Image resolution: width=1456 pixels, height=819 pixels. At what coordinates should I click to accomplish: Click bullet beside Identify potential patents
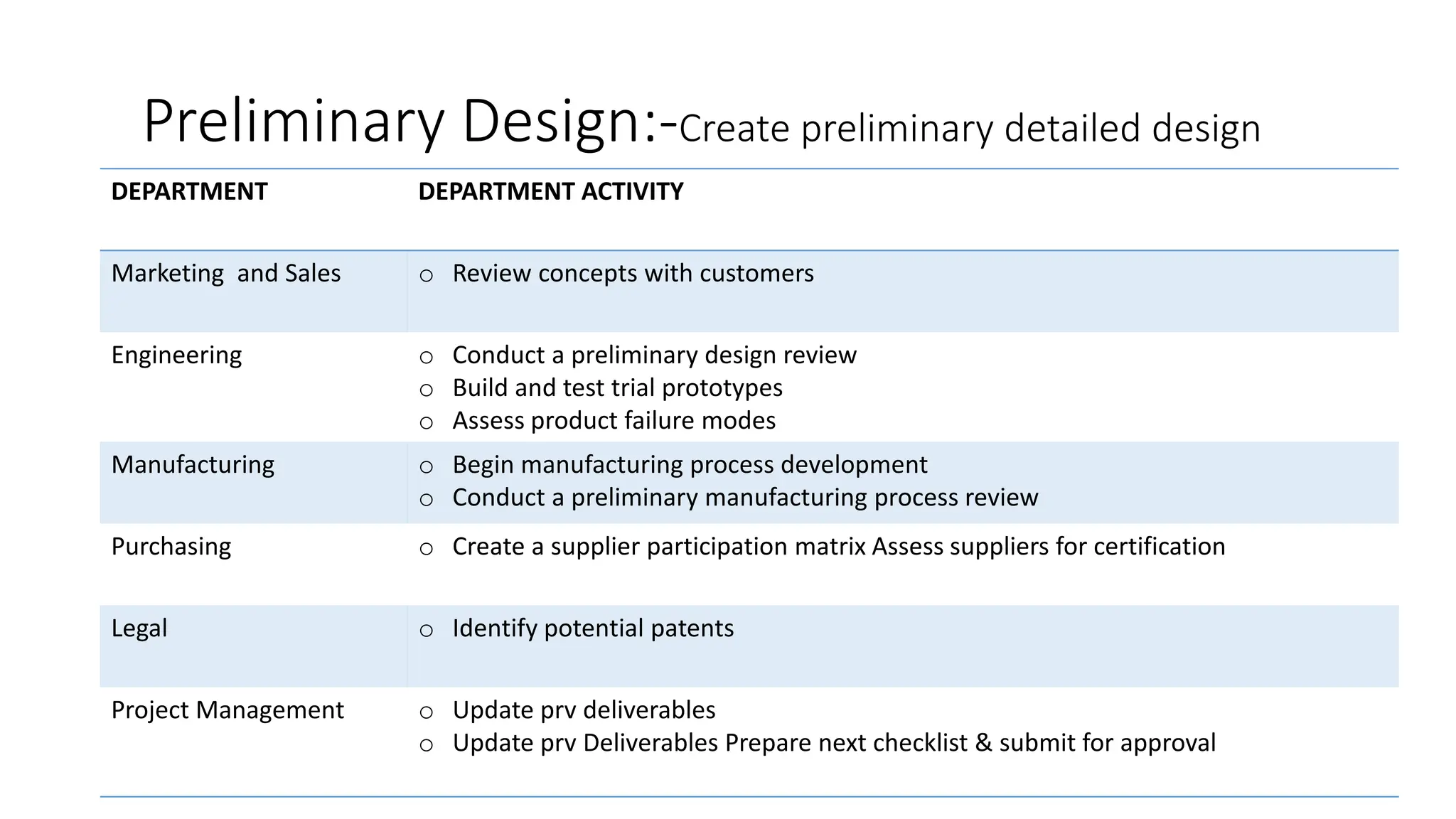click(x=426, y=631)
